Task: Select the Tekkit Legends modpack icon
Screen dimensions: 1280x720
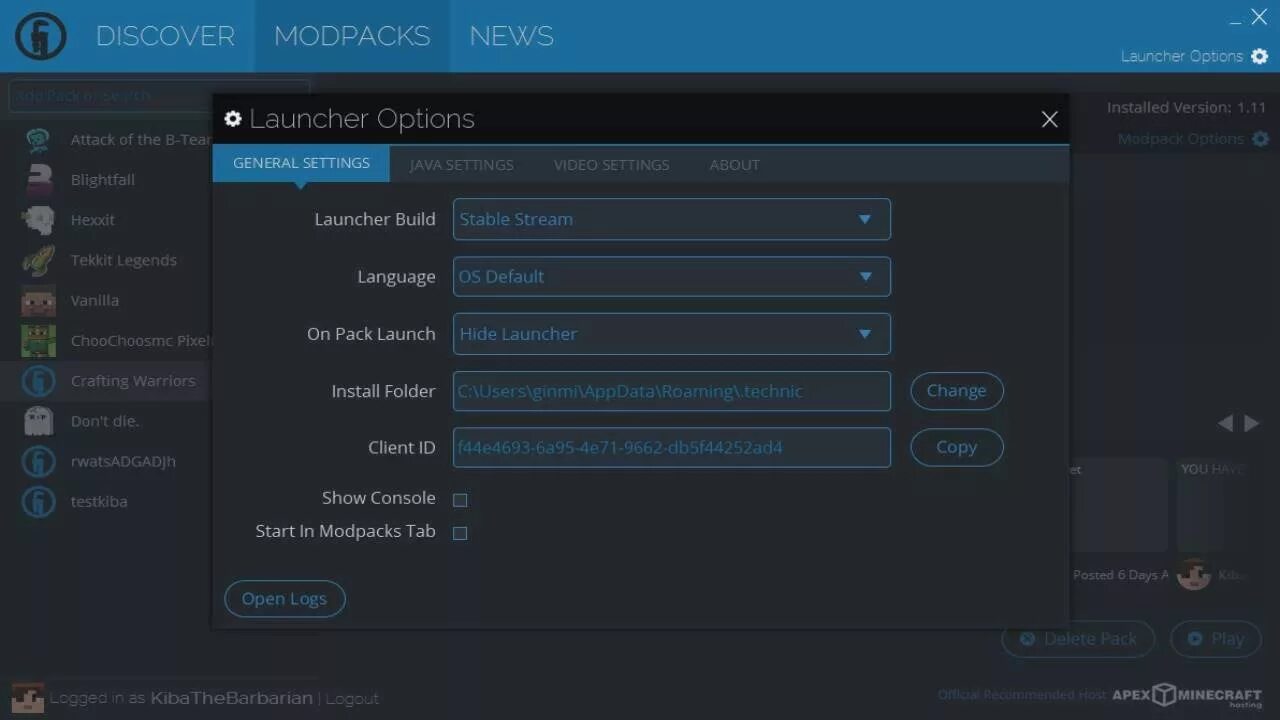Action: (x=38, y=260)
